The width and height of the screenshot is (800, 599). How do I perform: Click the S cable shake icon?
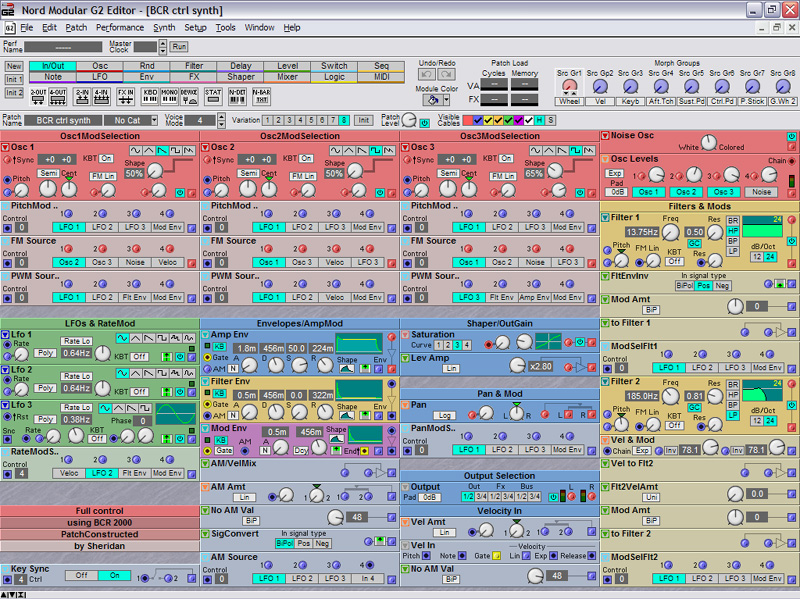pos(550,120)
